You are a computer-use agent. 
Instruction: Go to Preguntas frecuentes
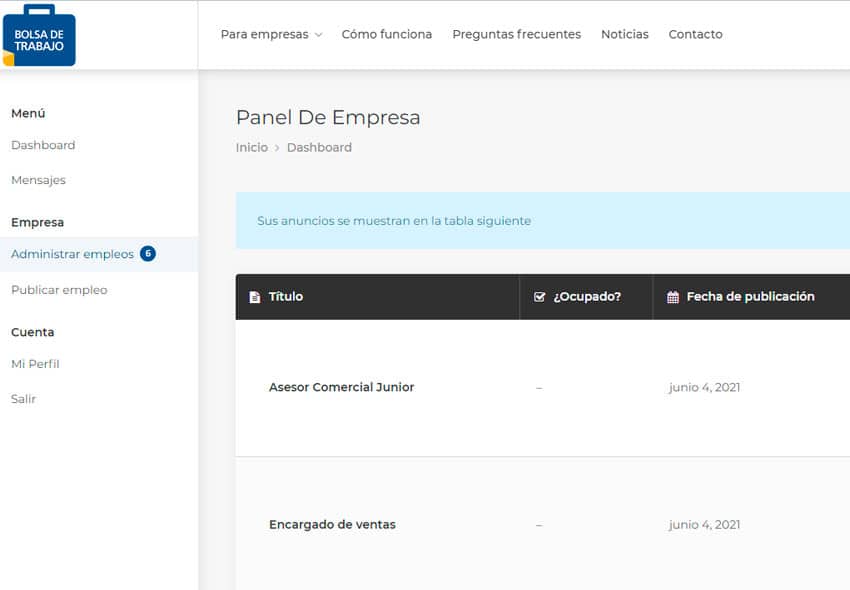[x=517, y=34]
